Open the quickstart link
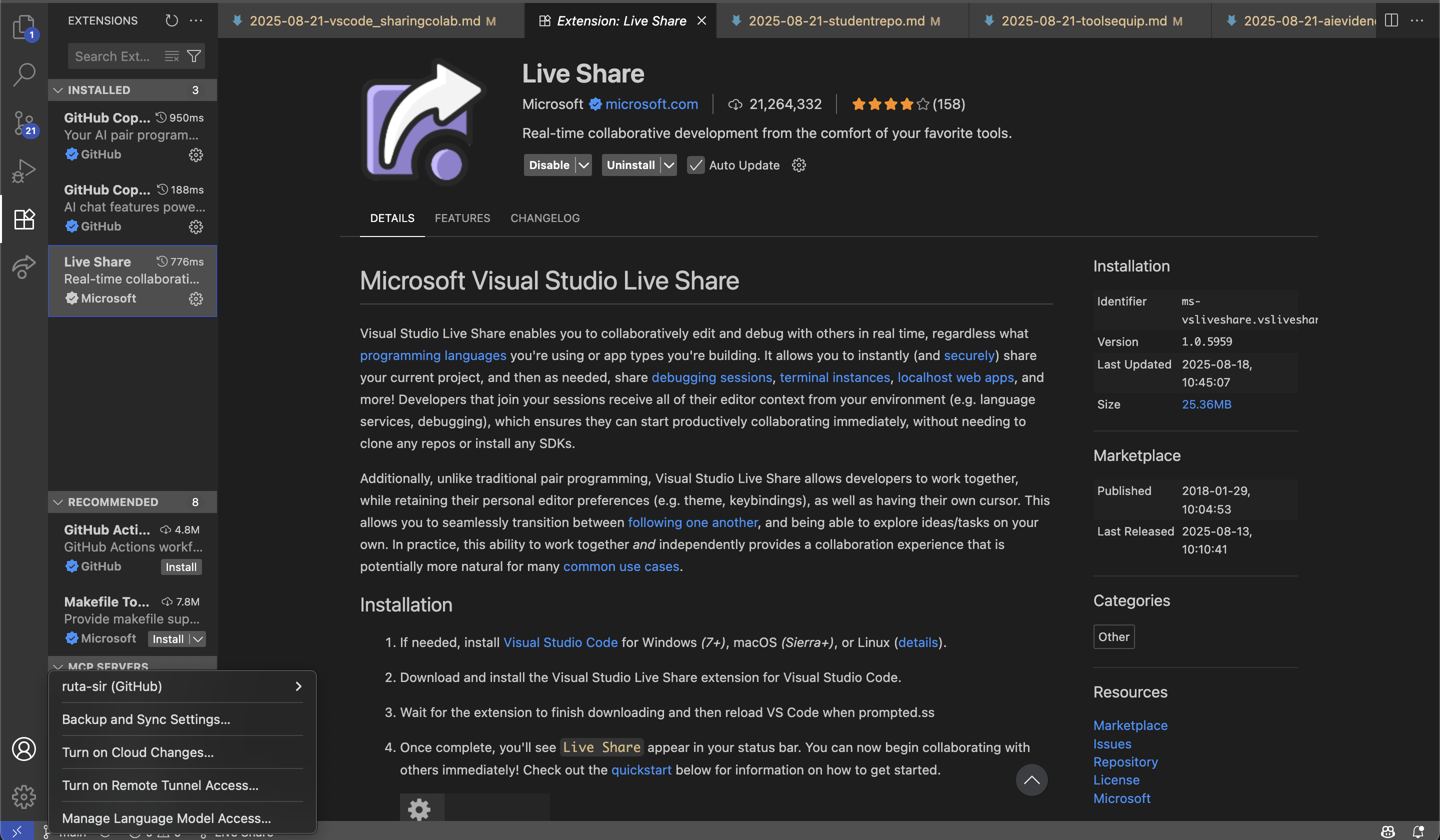The width and height of the screenshot is (1440, 840). pyautogui.click(x=641, y=769)
